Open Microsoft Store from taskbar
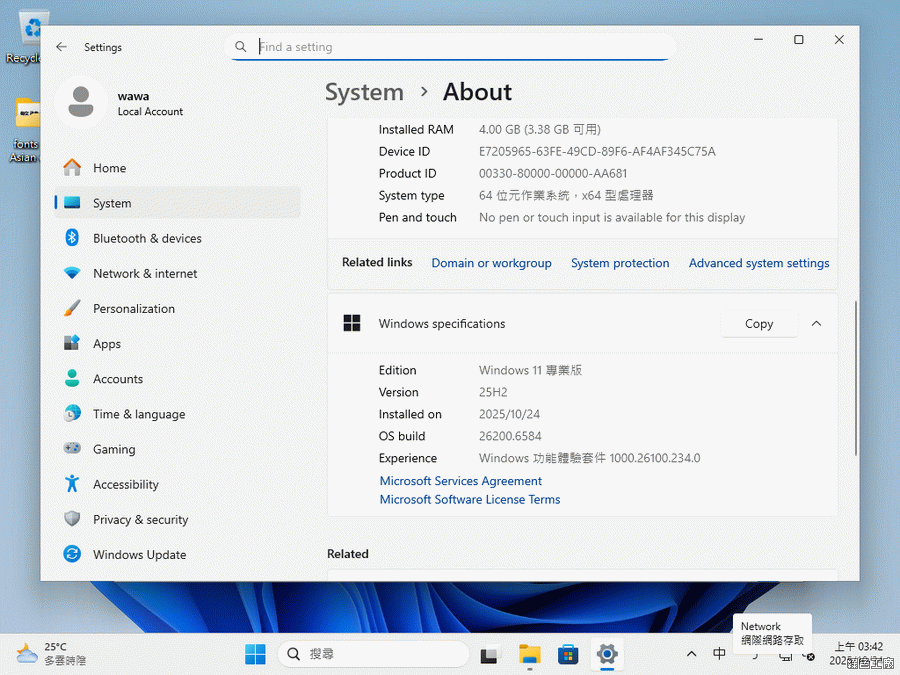This screenshot has width=900, height=675. (568, 655)
